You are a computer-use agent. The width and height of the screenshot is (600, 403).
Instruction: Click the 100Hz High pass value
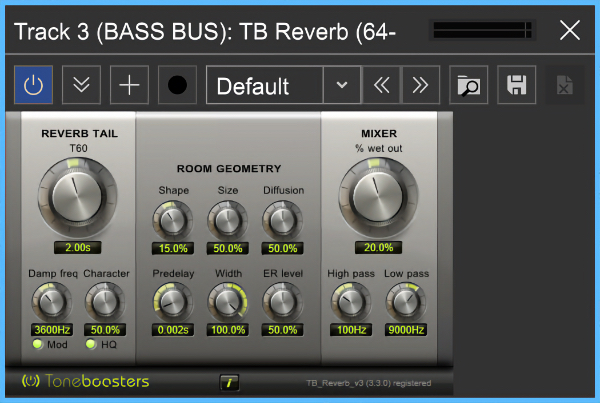351,330
